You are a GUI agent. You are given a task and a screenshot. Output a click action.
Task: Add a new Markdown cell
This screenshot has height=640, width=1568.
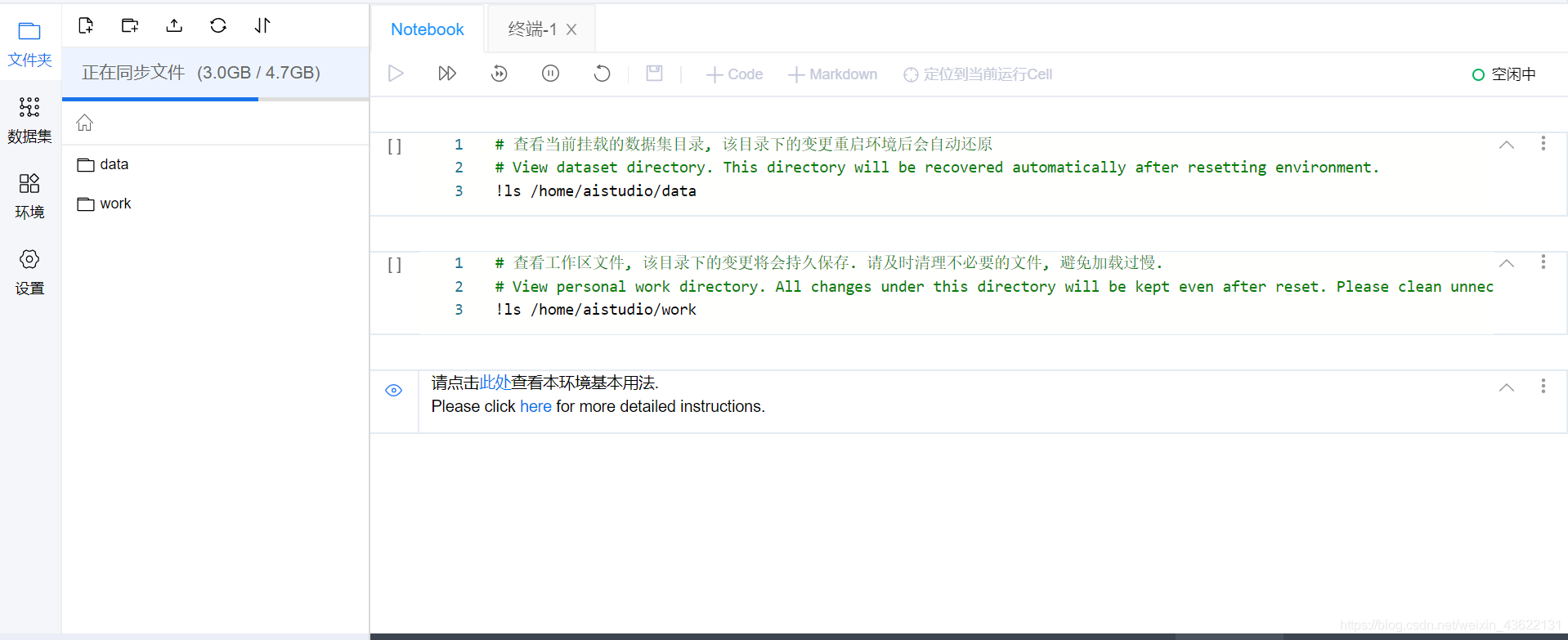pyautogui.click(x=832, y=74)
